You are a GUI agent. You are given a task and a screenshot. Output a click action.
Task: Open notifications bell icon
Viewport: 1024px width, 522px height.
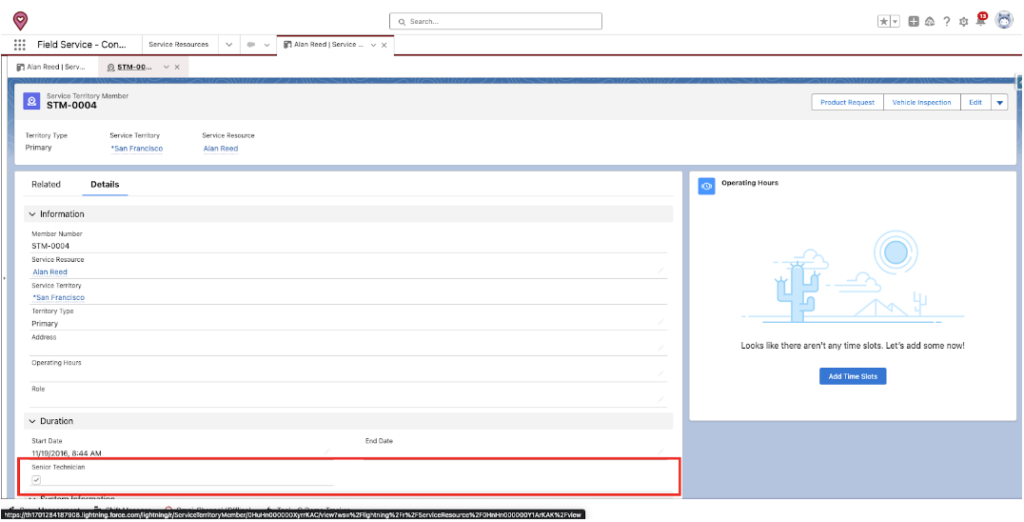tap(980, 20)
